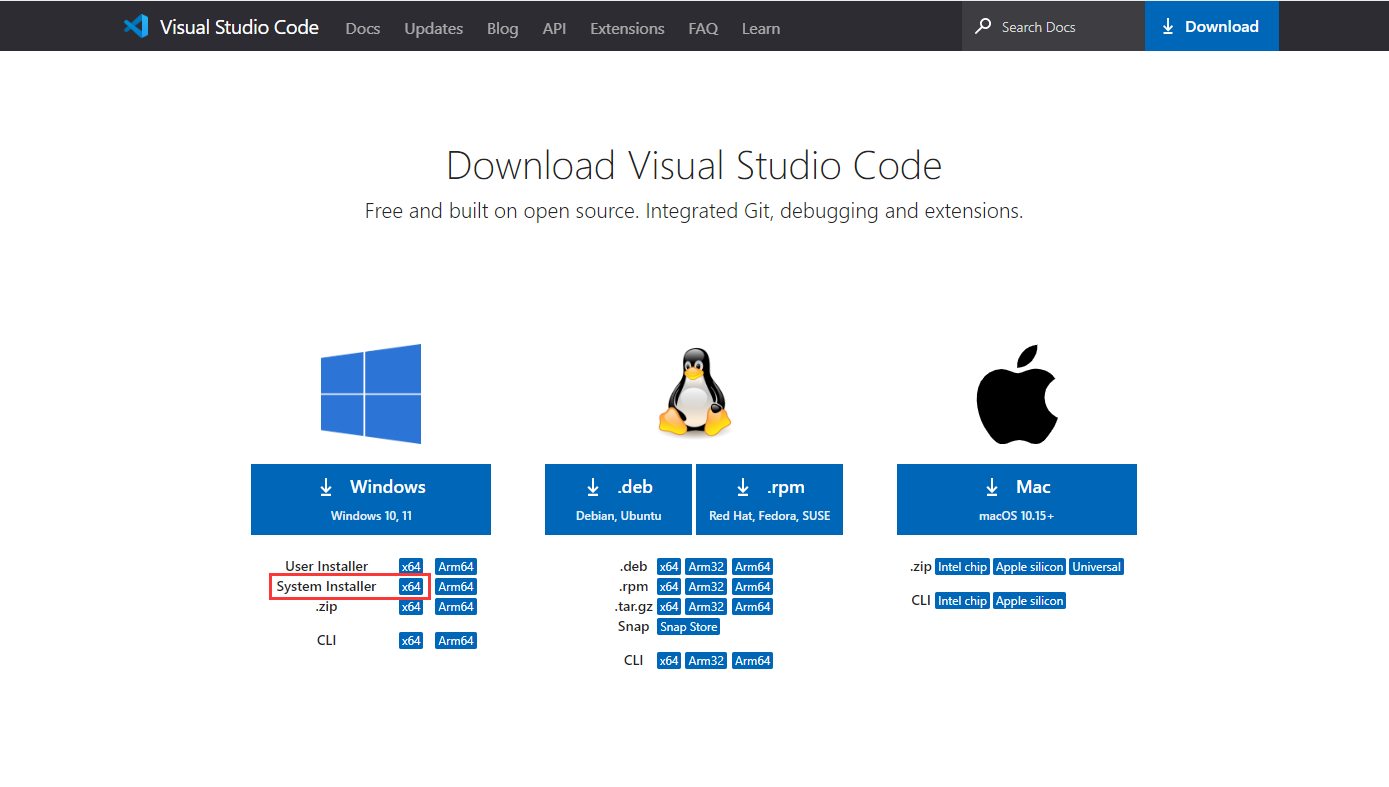The width and height of the screenshot is (1389, 787).
Task: Open the Learn navigation link
Action: pos(761,28)
